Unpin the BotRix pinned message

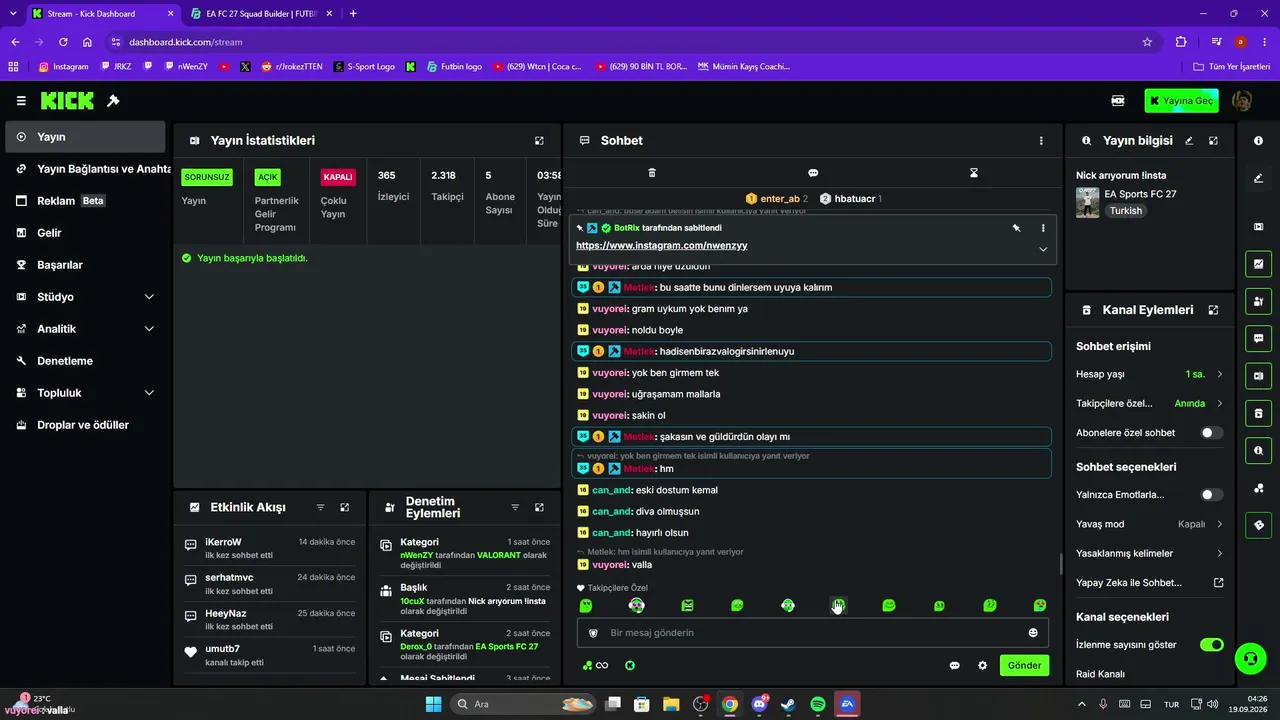[x=1016, y=228]
